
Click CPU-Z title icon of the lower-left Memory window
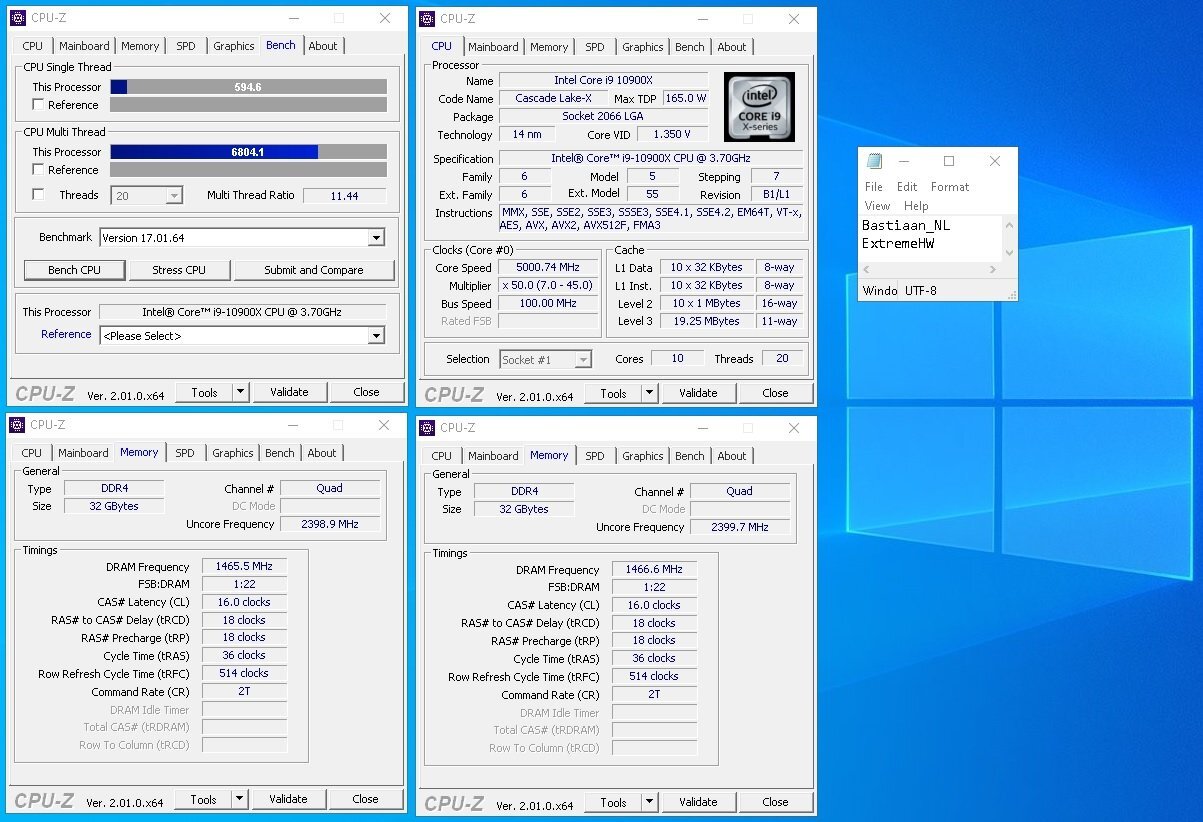pos(17,425)
